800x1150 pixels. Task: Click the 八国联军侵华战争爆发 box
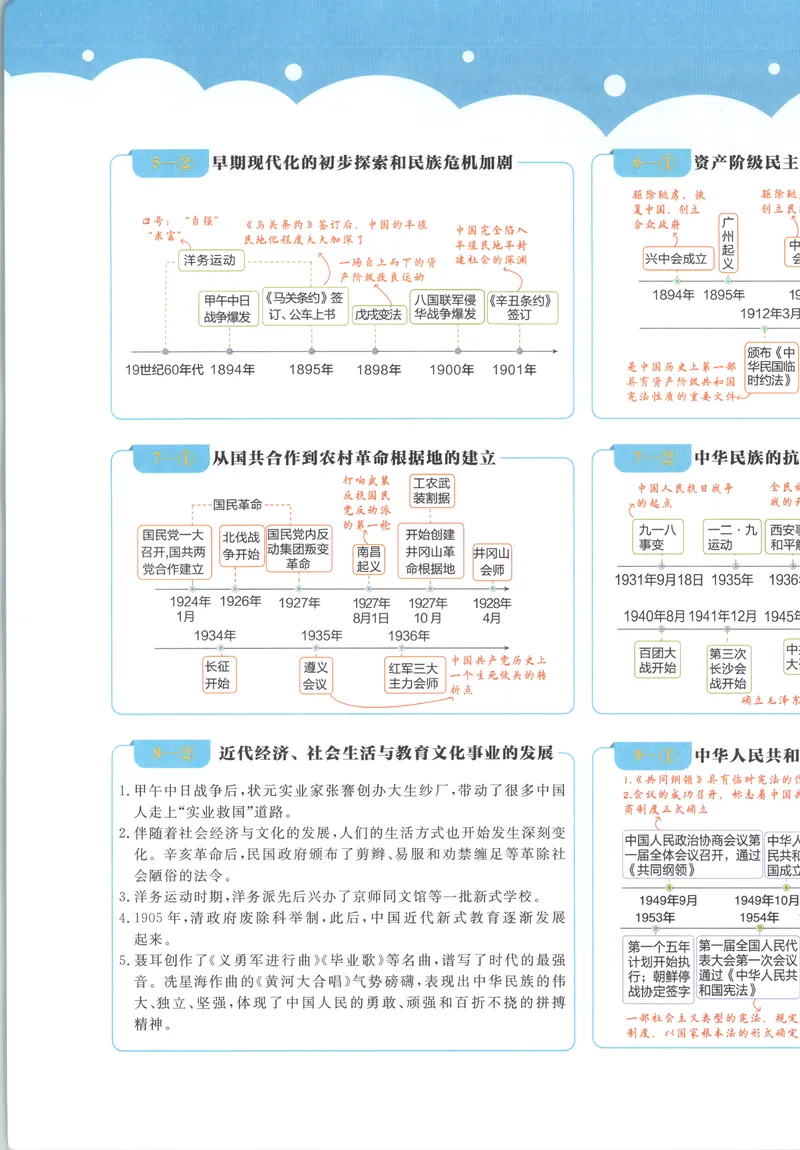coord(445,307)
